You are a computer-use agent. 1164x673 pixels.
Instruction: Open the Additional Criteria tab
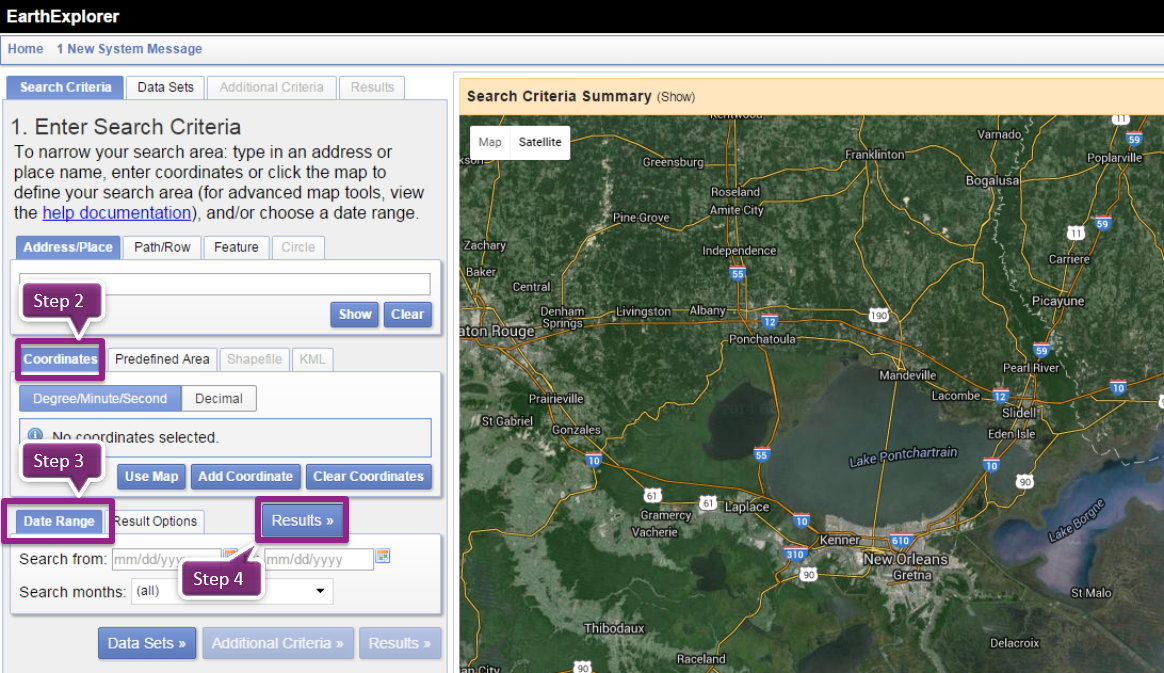click(x=272, y=87)
